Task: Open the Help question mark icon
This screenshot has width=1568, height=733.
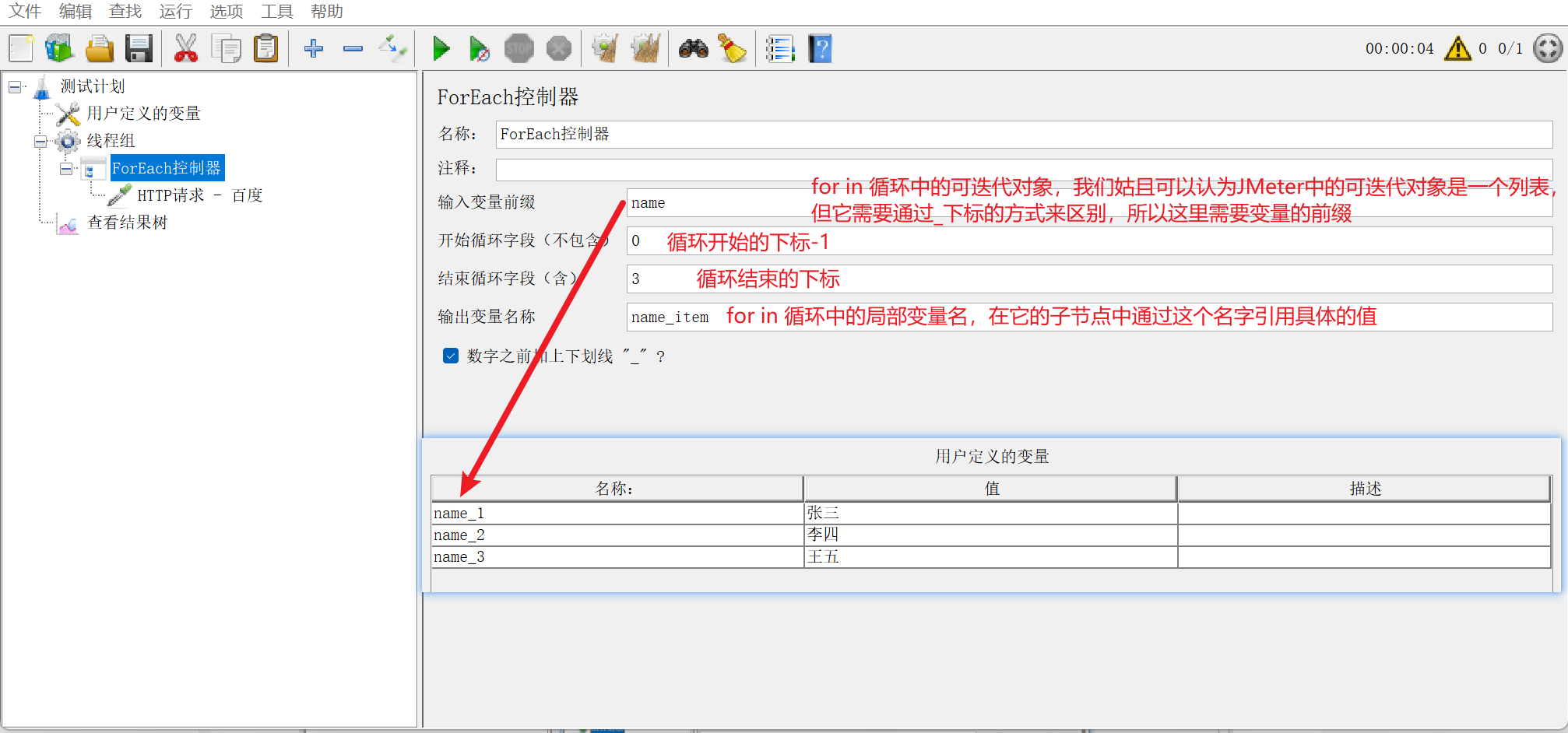Action: [820, 48]
